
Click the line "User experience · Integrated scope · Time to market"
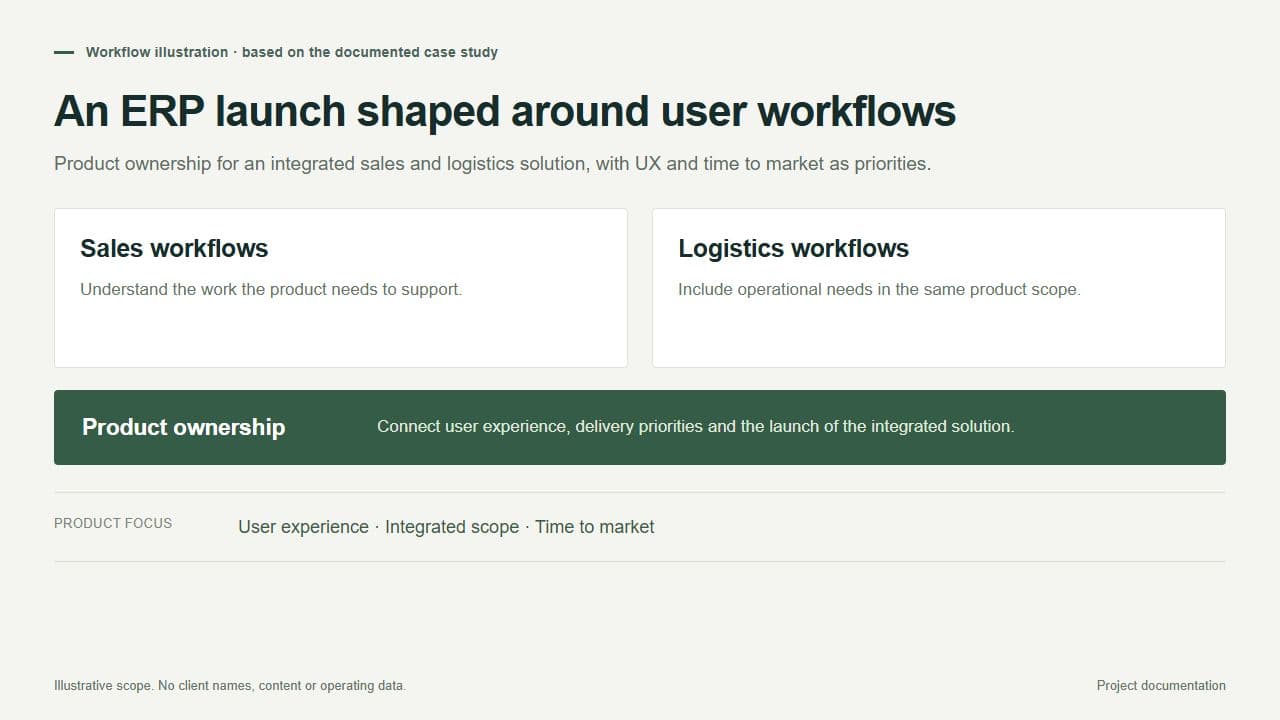point(446,527)
